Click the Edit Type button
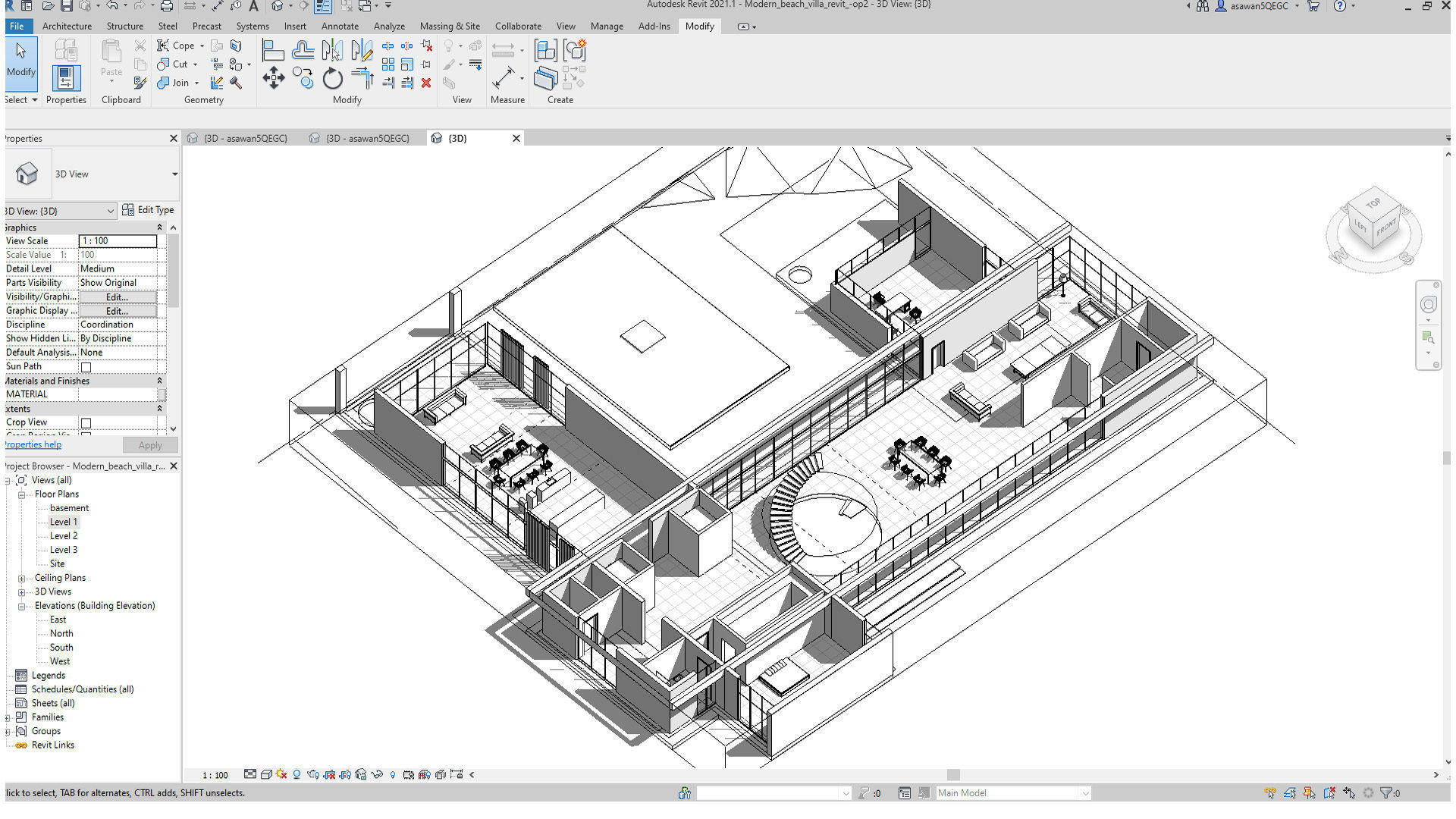1456x819 pixels. coord(149,210)
